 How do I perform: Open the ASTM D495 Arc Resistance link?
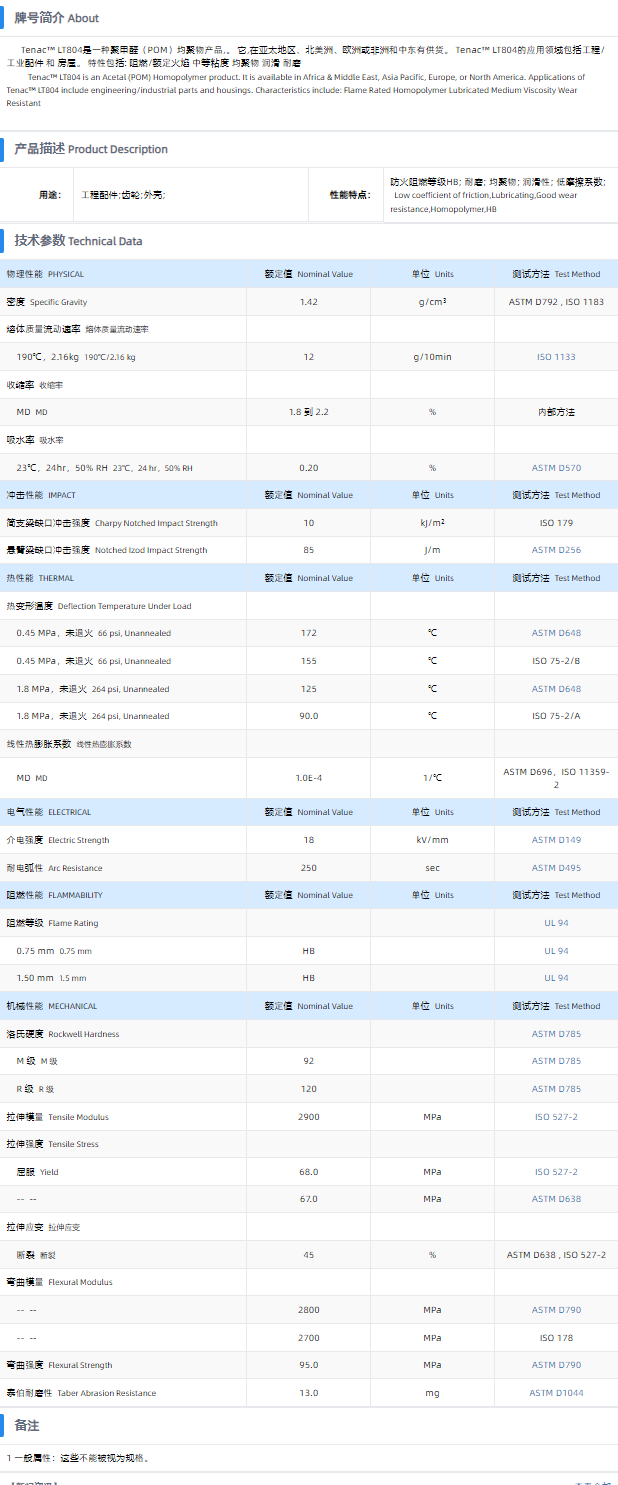tap(556, 868)
